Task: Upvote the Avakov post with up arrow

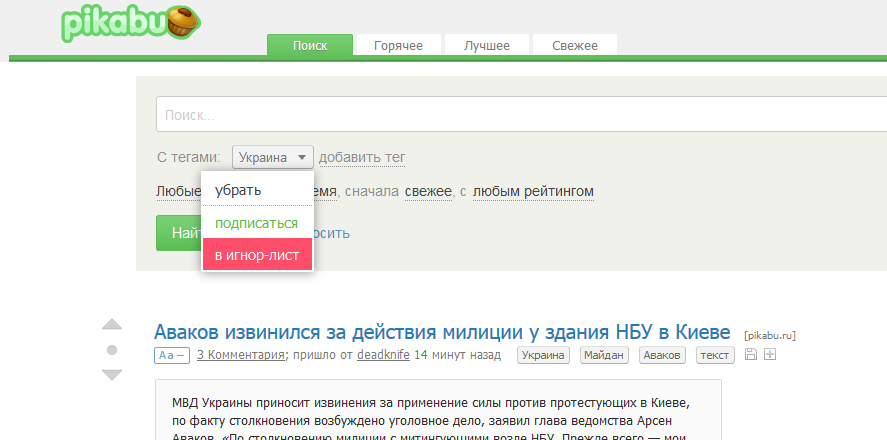Action: [112, 324]
